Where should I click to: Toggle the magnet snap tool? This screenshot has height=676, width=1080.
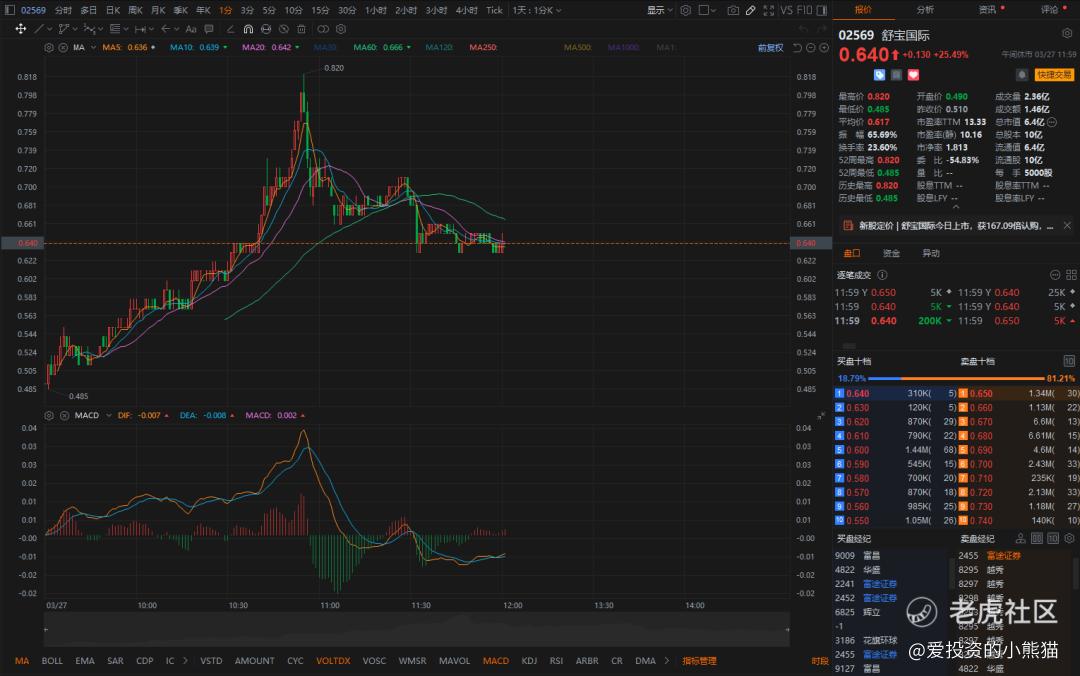click(x=248, y=29)
